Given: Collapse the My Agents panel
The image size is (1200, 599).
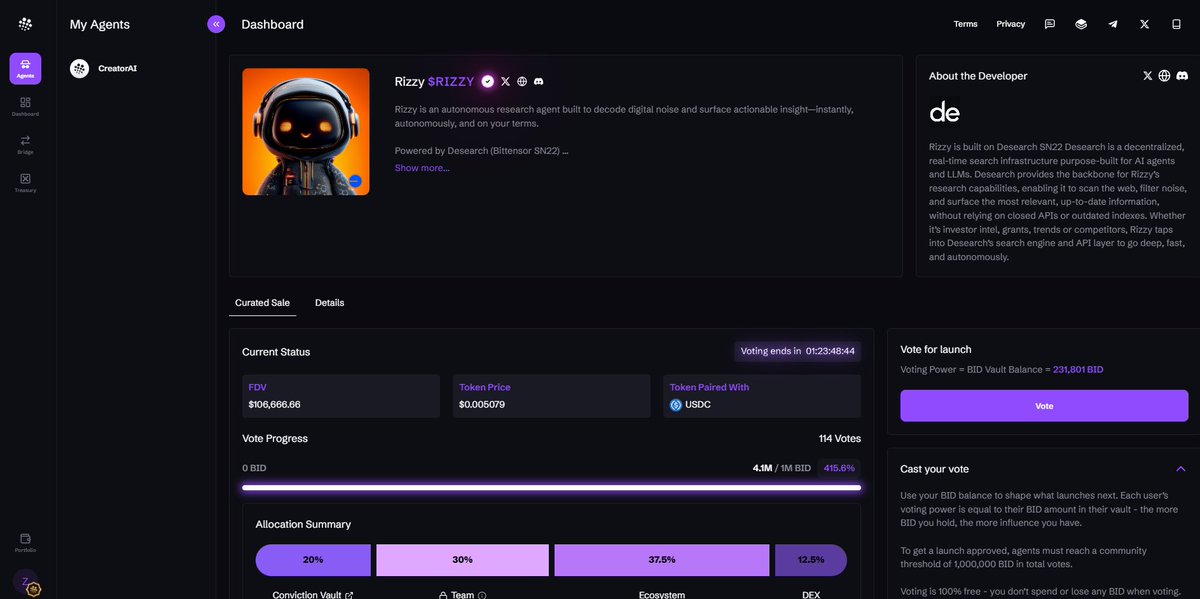Looking at the screenshot, I should click(216, 24).
